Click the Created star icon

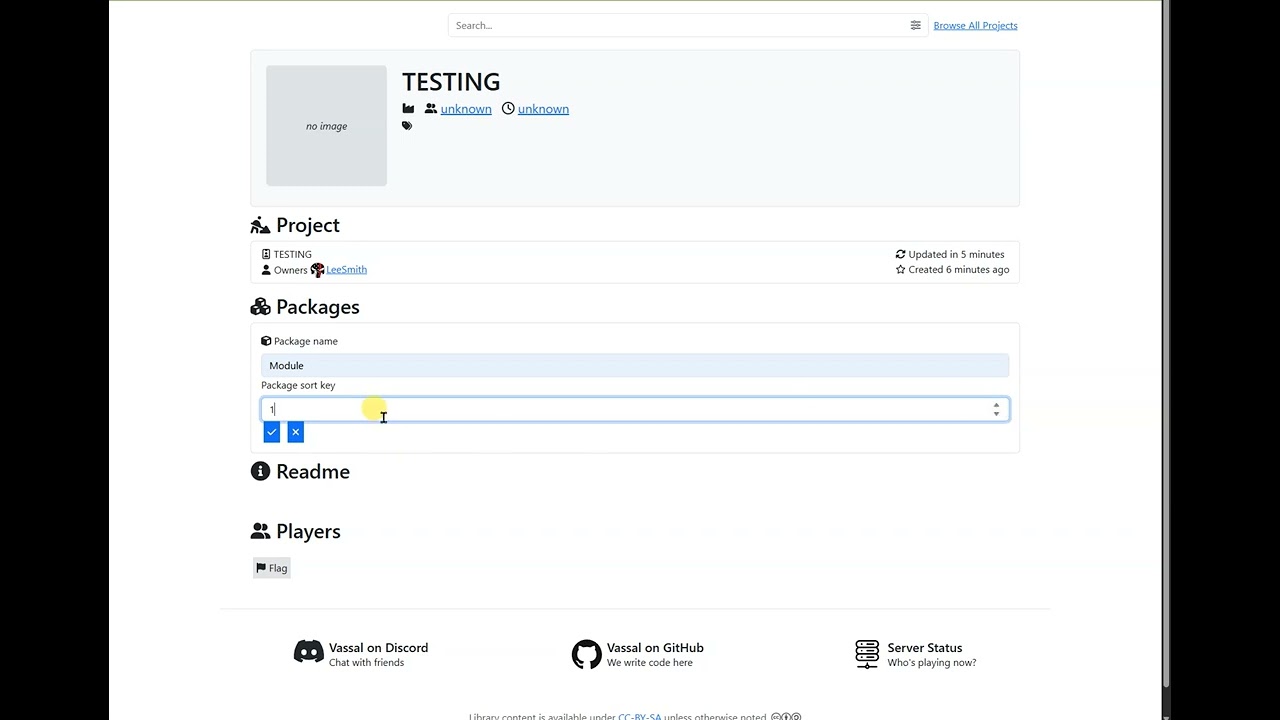tap(900, 270)
